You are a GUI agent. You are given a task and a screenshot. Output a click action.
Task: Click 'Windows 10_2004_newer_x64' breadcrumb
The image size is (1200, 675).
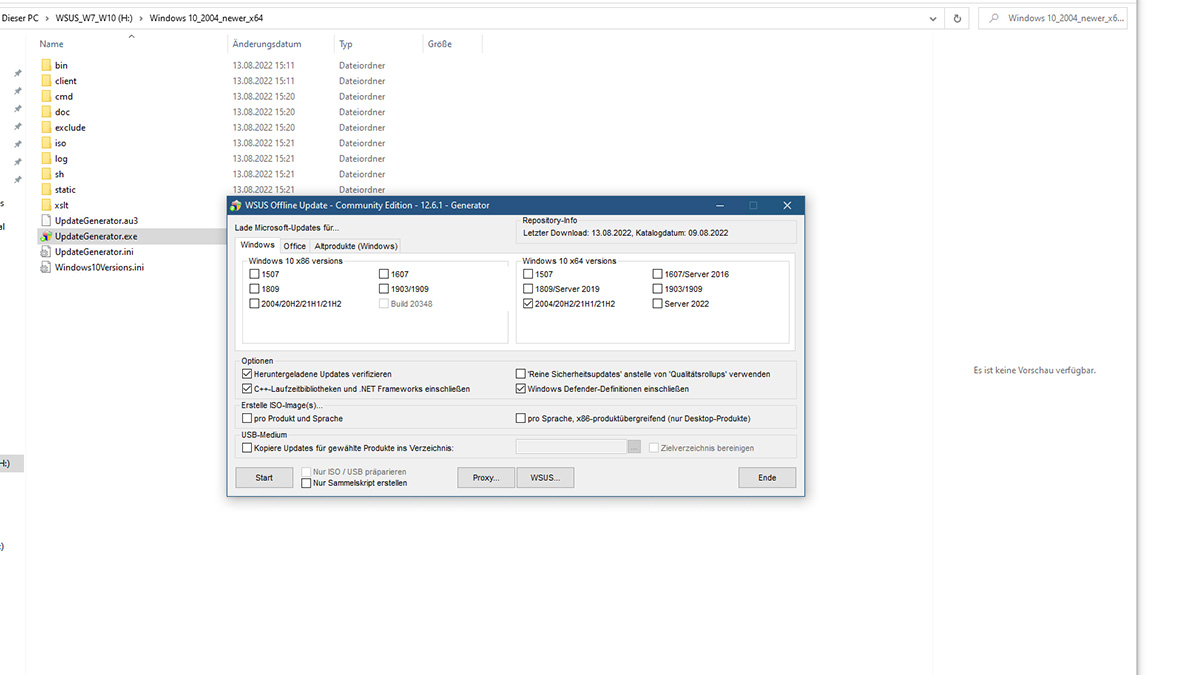tap(207, 18)
